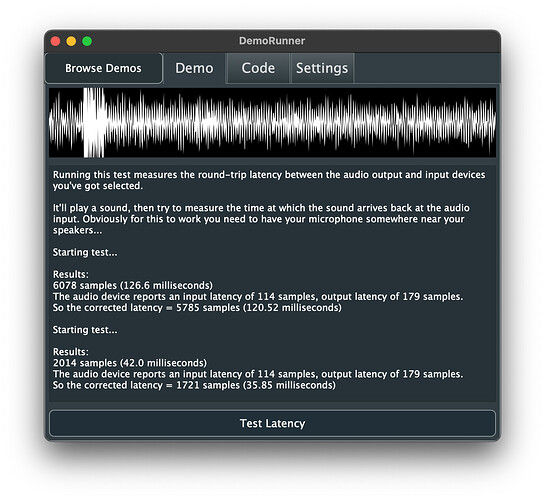The height and width of the screenshot is (500, 545).
Task: Click the line with 1721 samples corrected latency
Action: pos(194,385)
